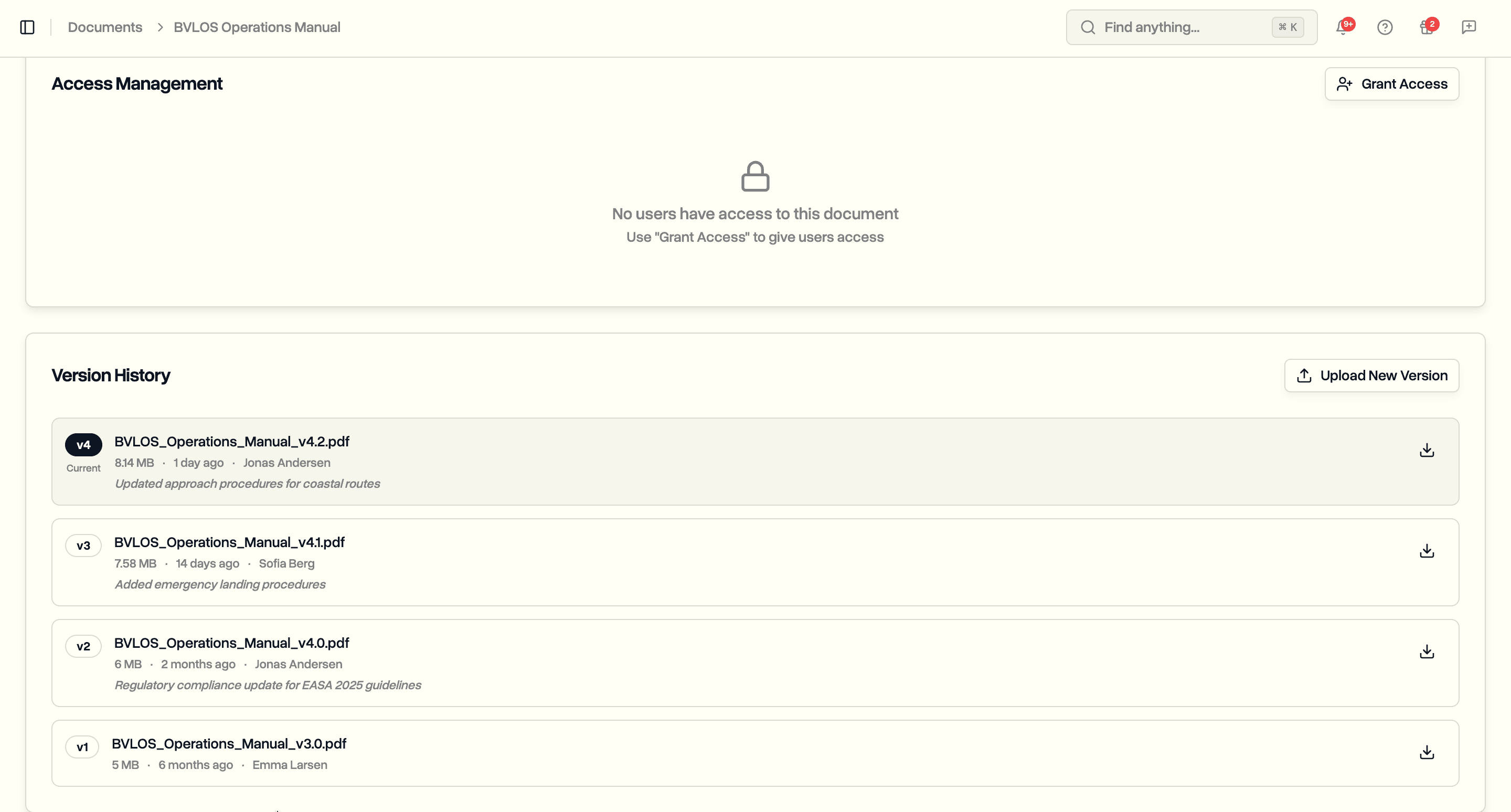Viewport: 1511px width, 812px height.
Task: Open help using the question mark icon
Action: coord(1385,27)
